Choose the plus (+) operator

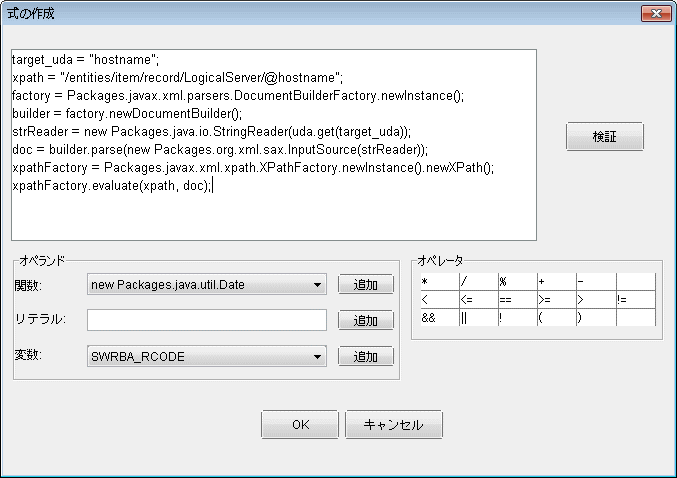[557, 282]
